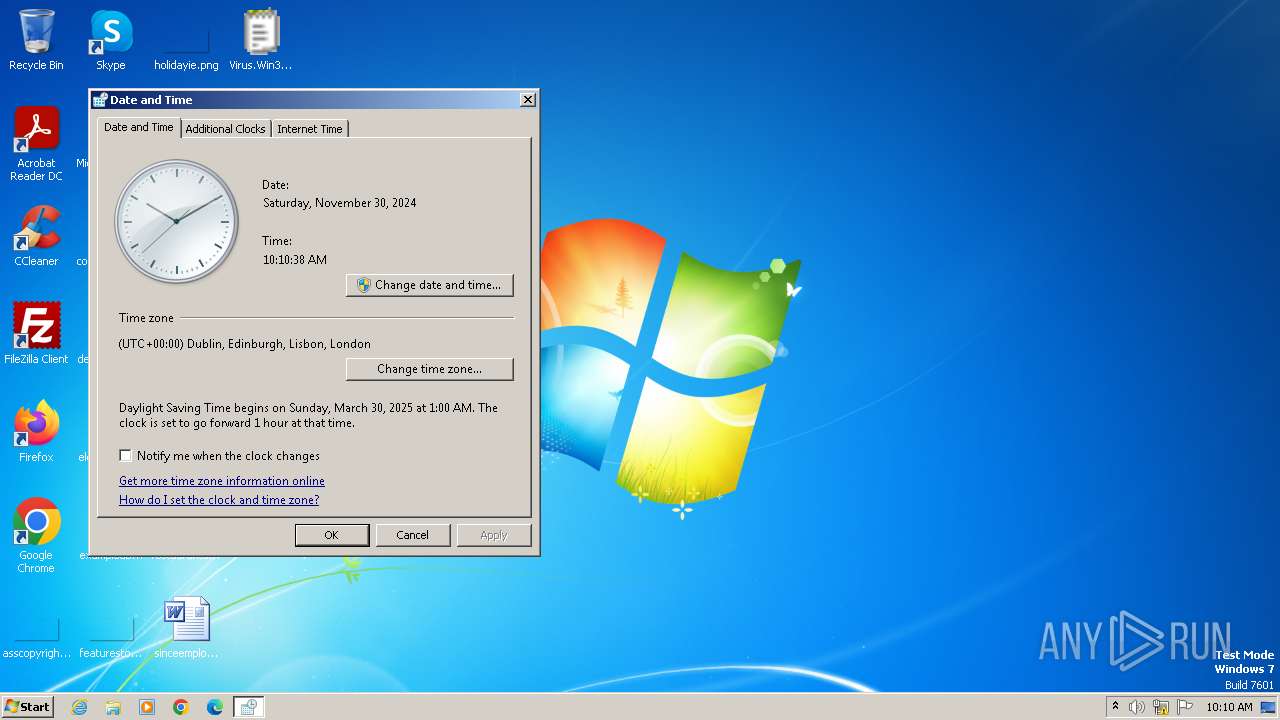Open How do I set the clock link
Viewport: 1280px width, 720px height.
tap(219, 500)
